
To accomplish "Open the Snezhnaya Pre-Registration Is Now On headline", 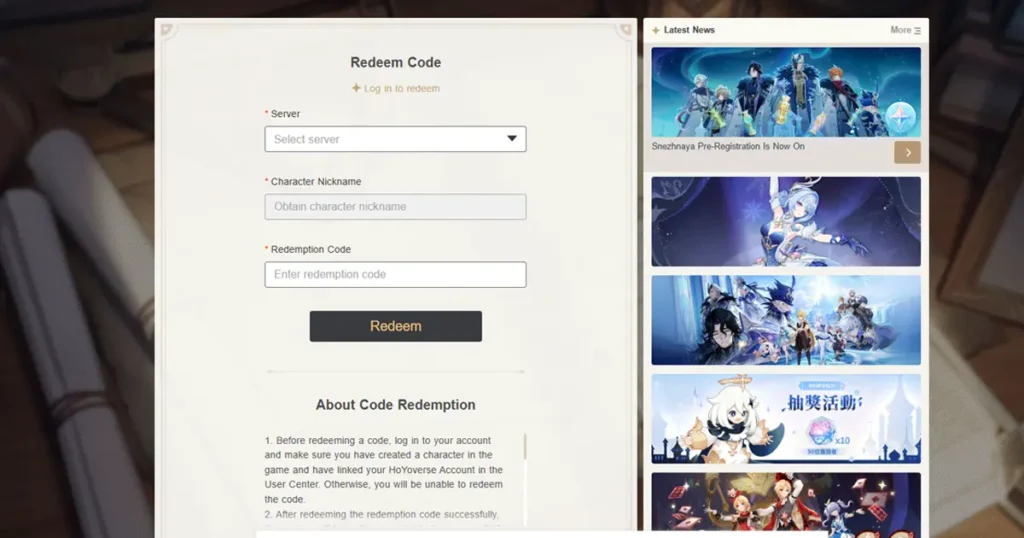I will 728,146.
